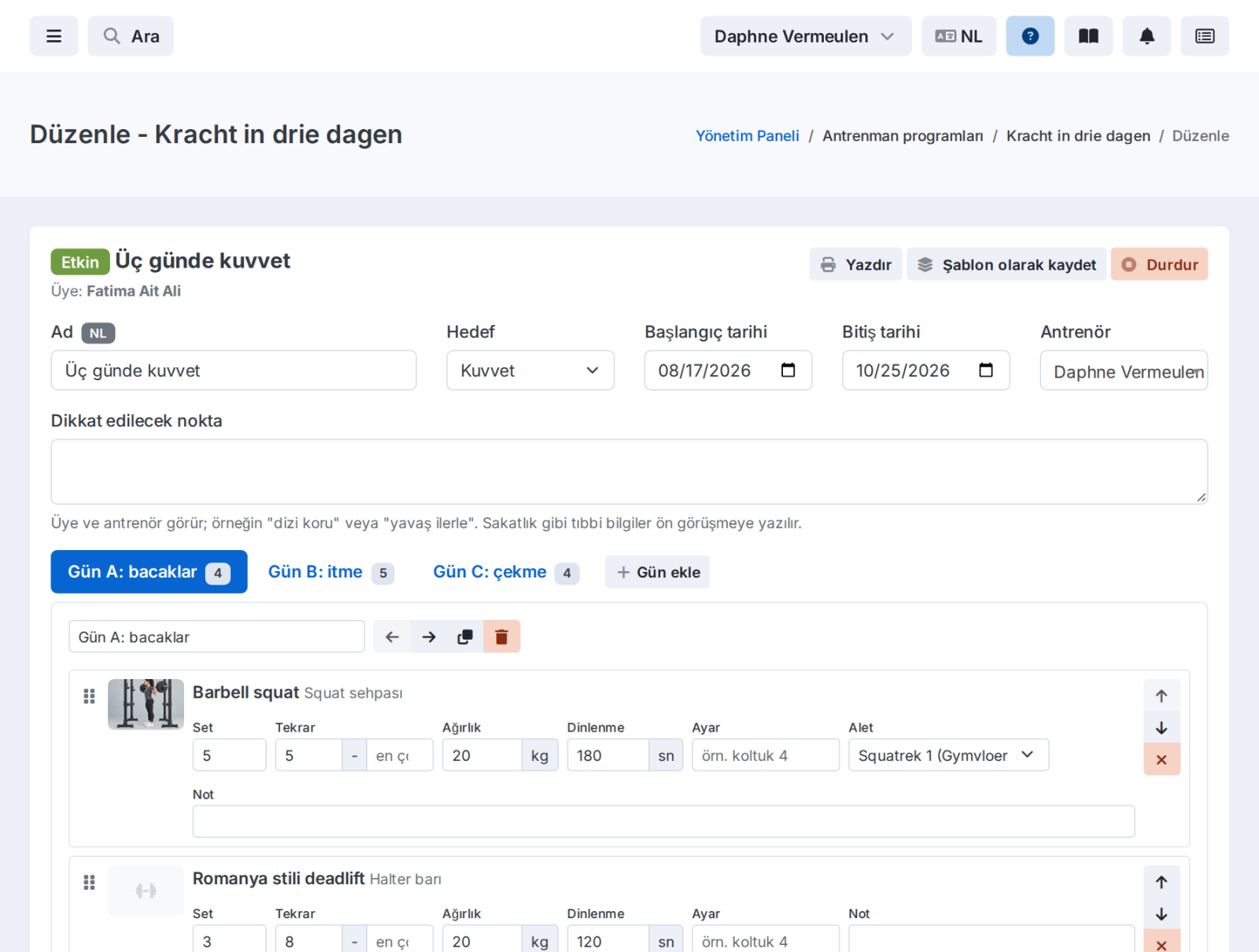Click the Barbell squat Not field
Screen dimensions: 1259x952
tap(663, 821)
